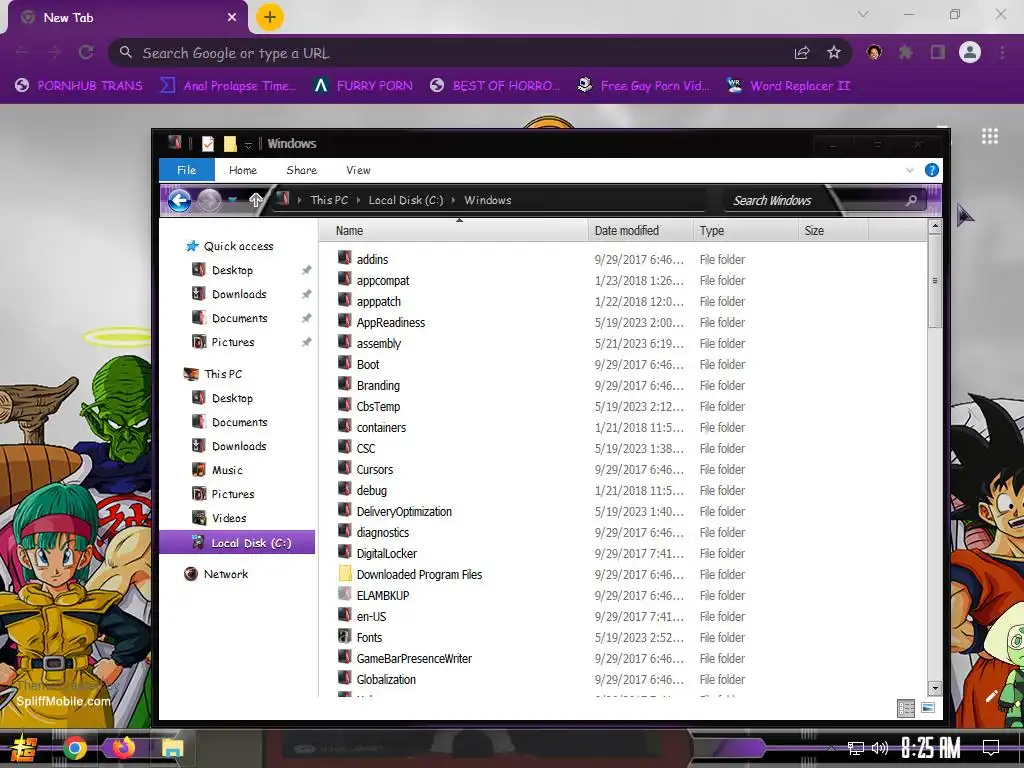Click Chrome share page icon
Image resolution: width=1024 pixels, height=768 pixels.
802,53
